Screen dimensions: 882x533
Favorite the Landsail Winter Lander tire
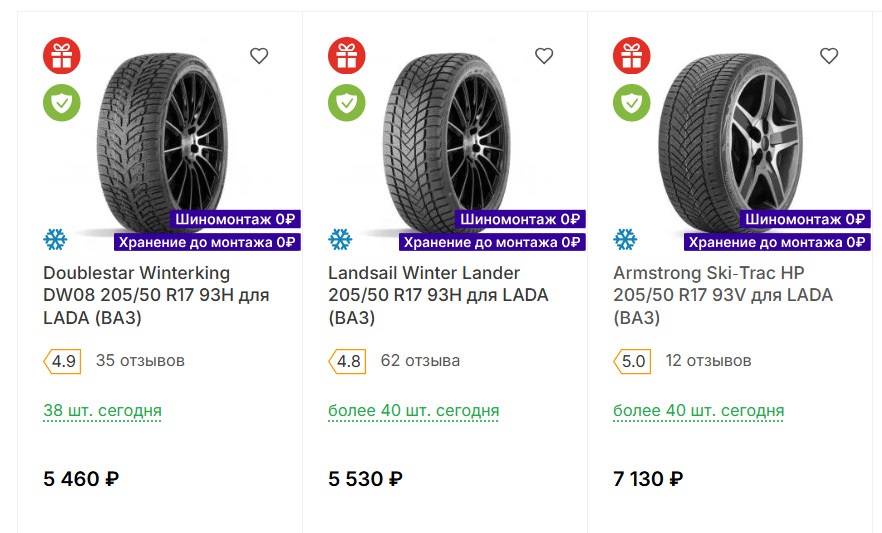point(544,56)
